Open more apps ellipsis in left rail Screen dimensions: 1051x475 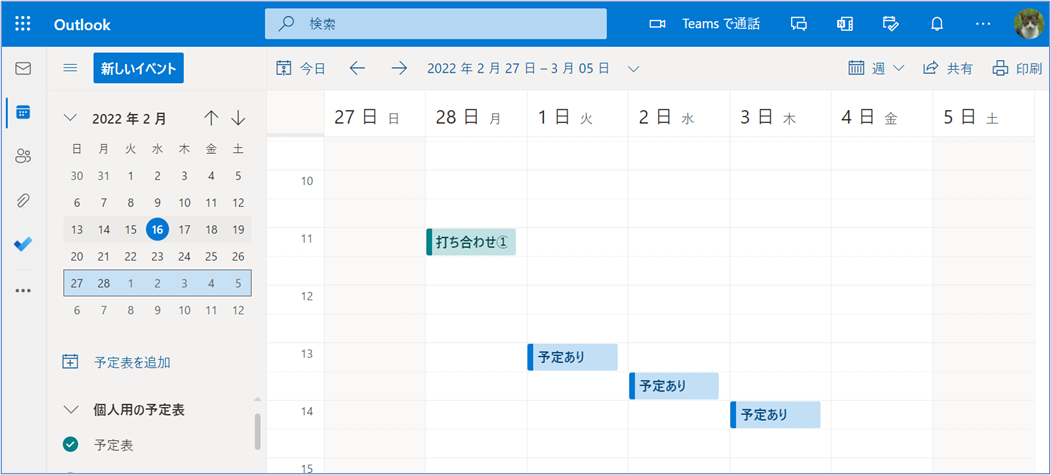coord(23,291)
